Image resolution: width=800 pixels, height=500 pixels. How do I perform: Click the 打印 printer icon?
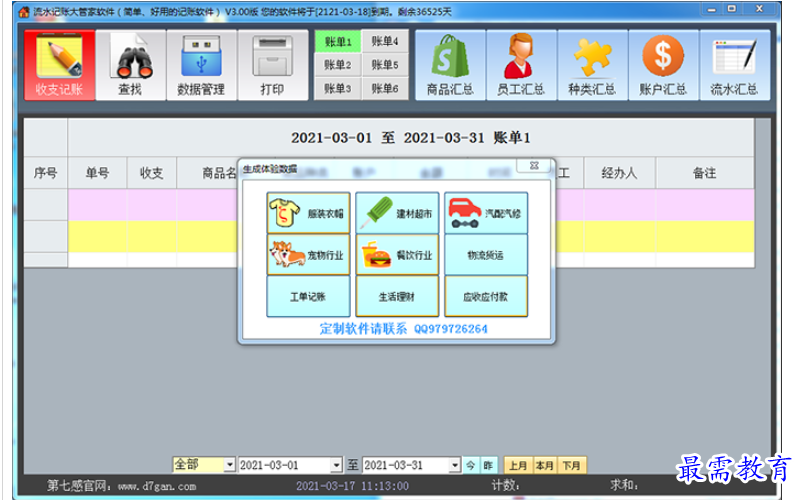point(272,65)
